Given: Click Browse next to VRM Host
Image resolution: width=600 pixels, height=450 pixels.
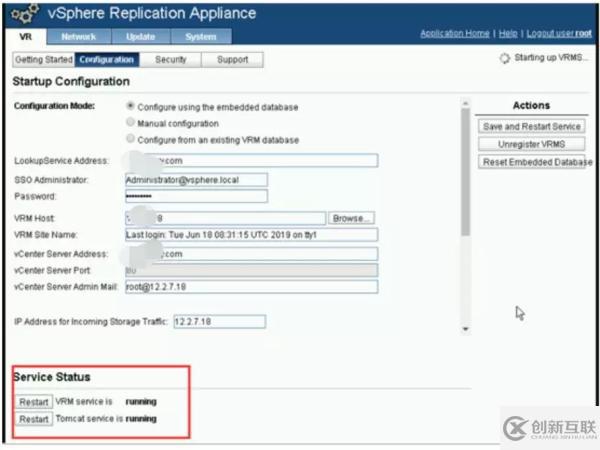Looking at the screenshot, I should point(351,218).
